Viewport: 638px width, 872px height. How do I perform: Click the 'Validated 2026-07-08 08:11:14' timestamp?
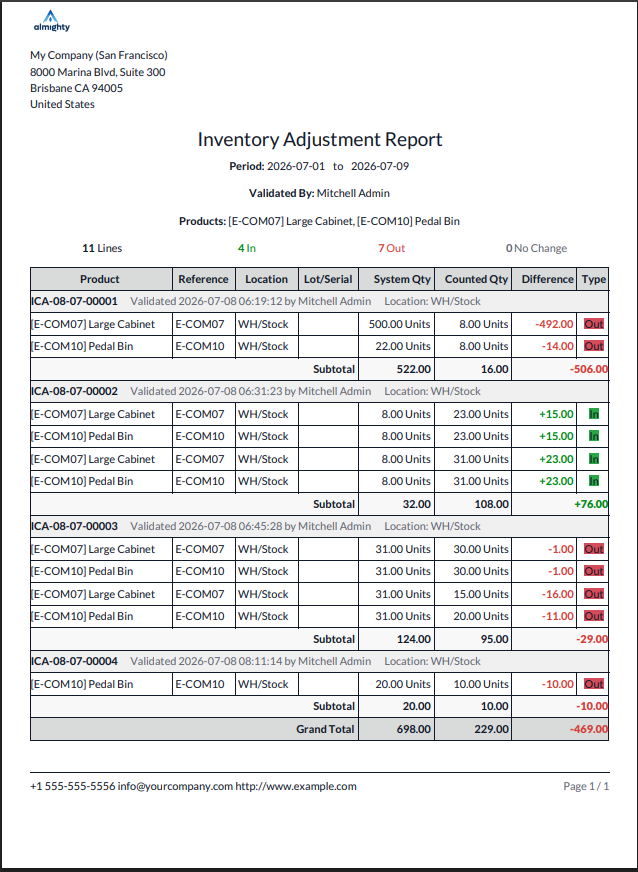[x=206, y=661]
